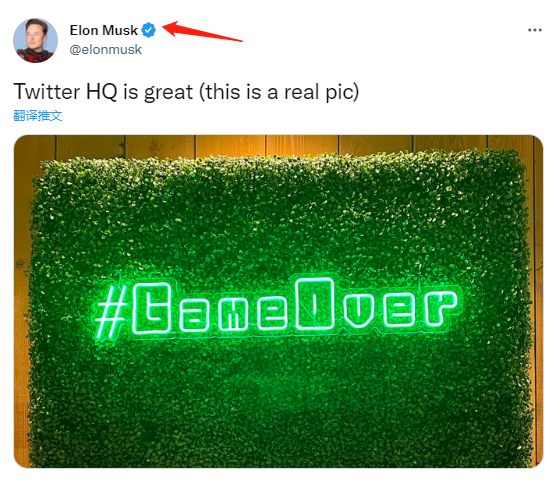This screenshot has height=480, width=548.
Task: Click the neon letter m in Game
Action: point(233,314)
